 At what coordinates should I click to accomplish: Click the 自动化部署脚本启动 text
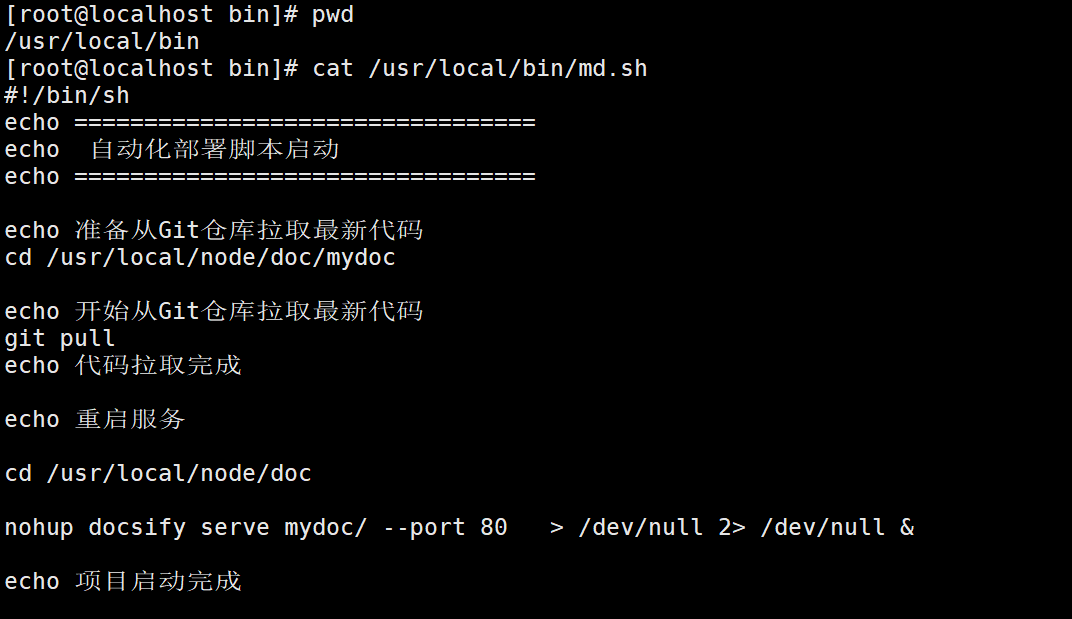coord(215,150)
